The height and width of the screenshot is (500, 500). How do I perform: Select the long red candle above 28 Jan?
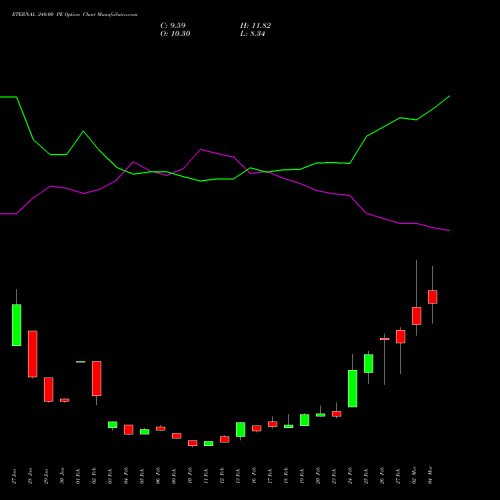33,354
